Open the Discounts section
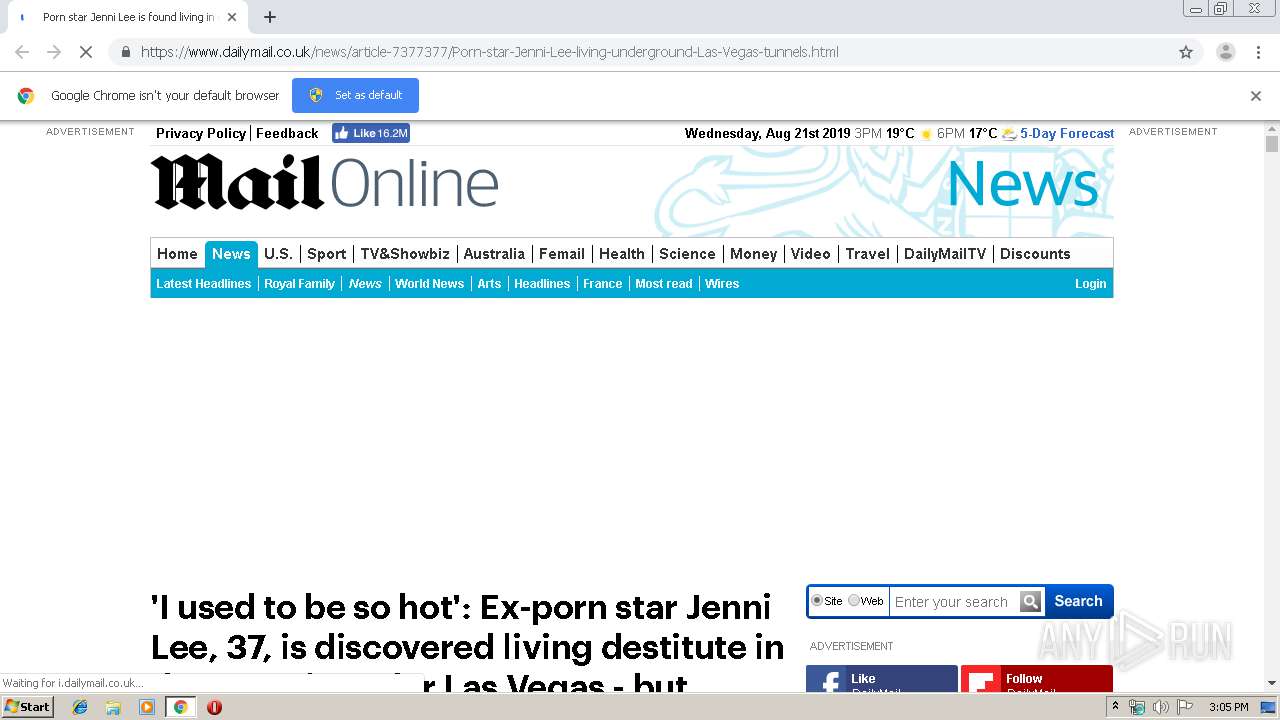This screenshot has width=1280, height=720. click(x=1035, y=254)
